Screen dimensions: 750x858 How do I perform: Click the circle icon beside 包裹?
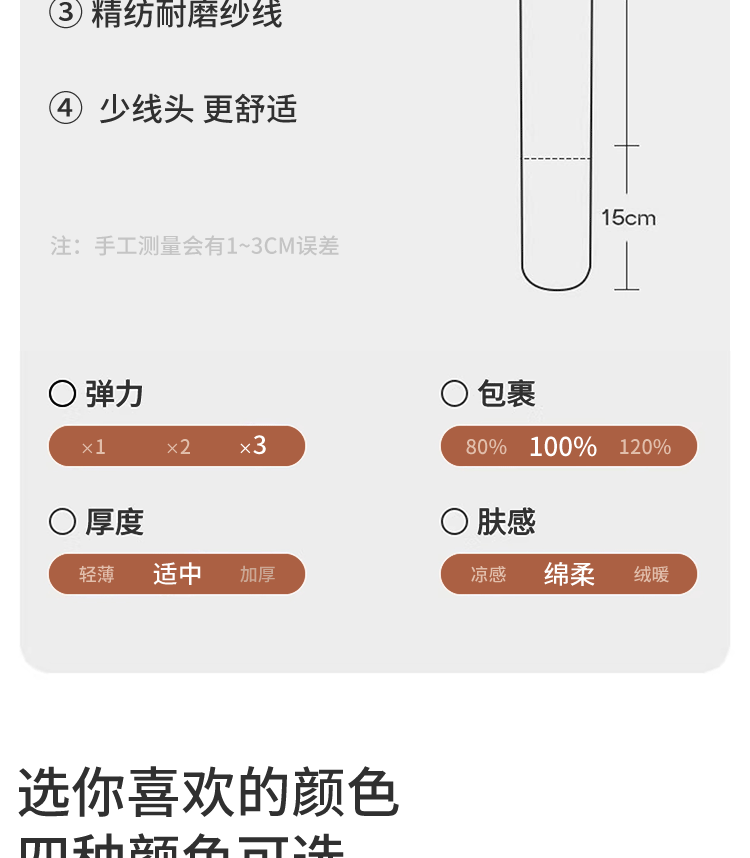click(454, 394)
